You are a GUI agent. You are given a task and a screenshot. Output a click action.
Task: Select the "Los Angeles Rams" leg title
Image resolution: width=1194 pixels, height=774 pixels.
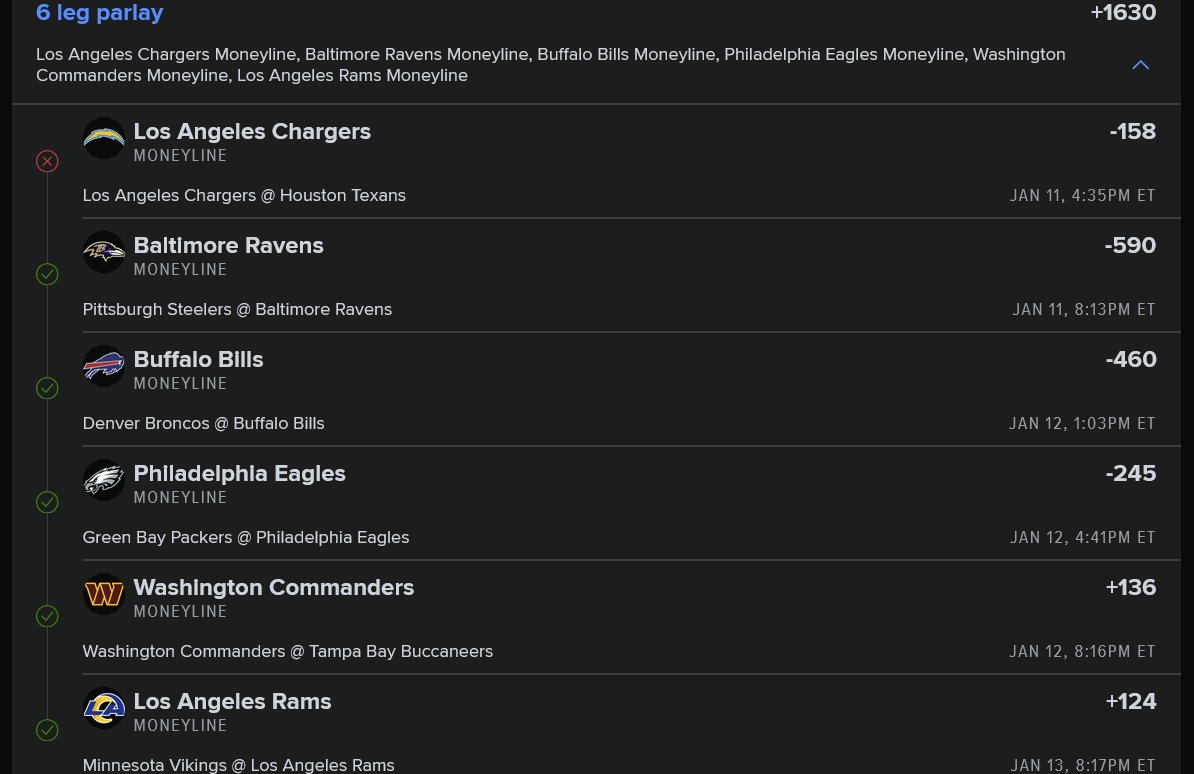[x=232, y=702]
